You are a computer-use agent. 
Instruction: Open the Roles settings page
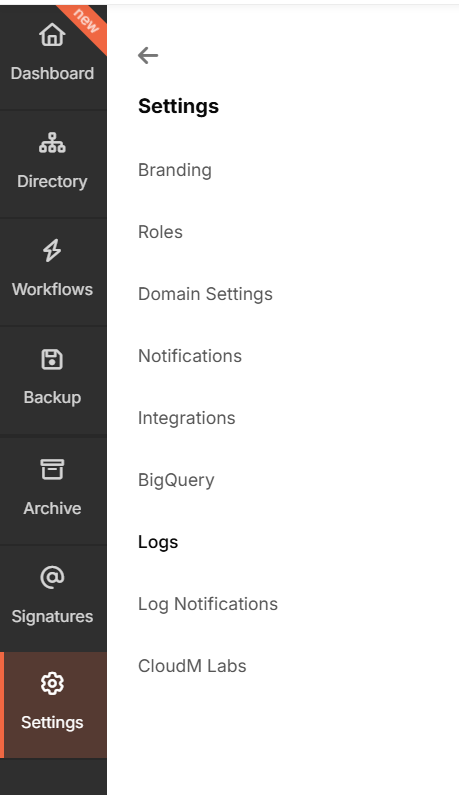point(160,232)
